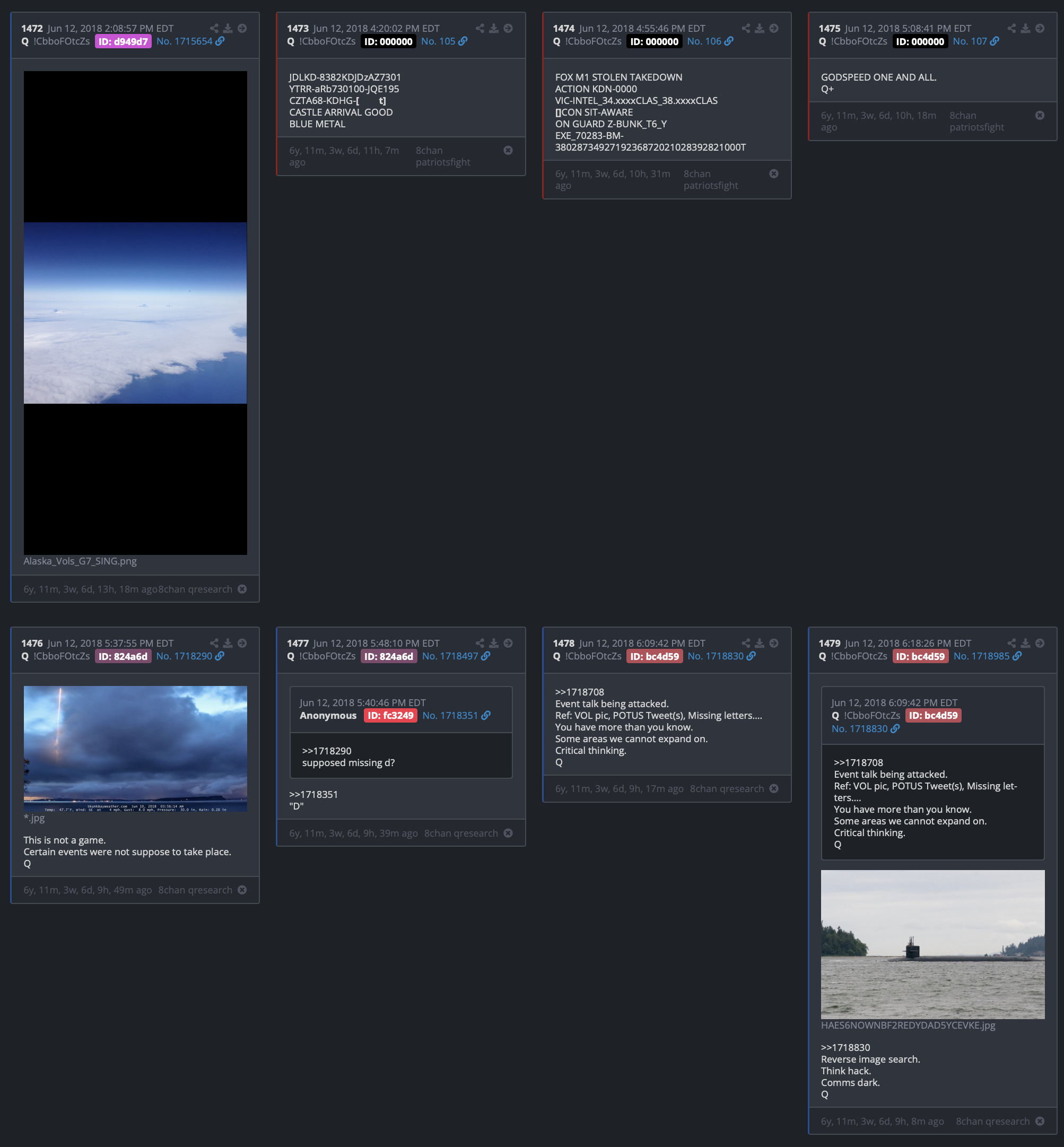This screenshot has width=1064, height=1147.
Task: Share post 1474 via share icon
Action: click(746, 28)
